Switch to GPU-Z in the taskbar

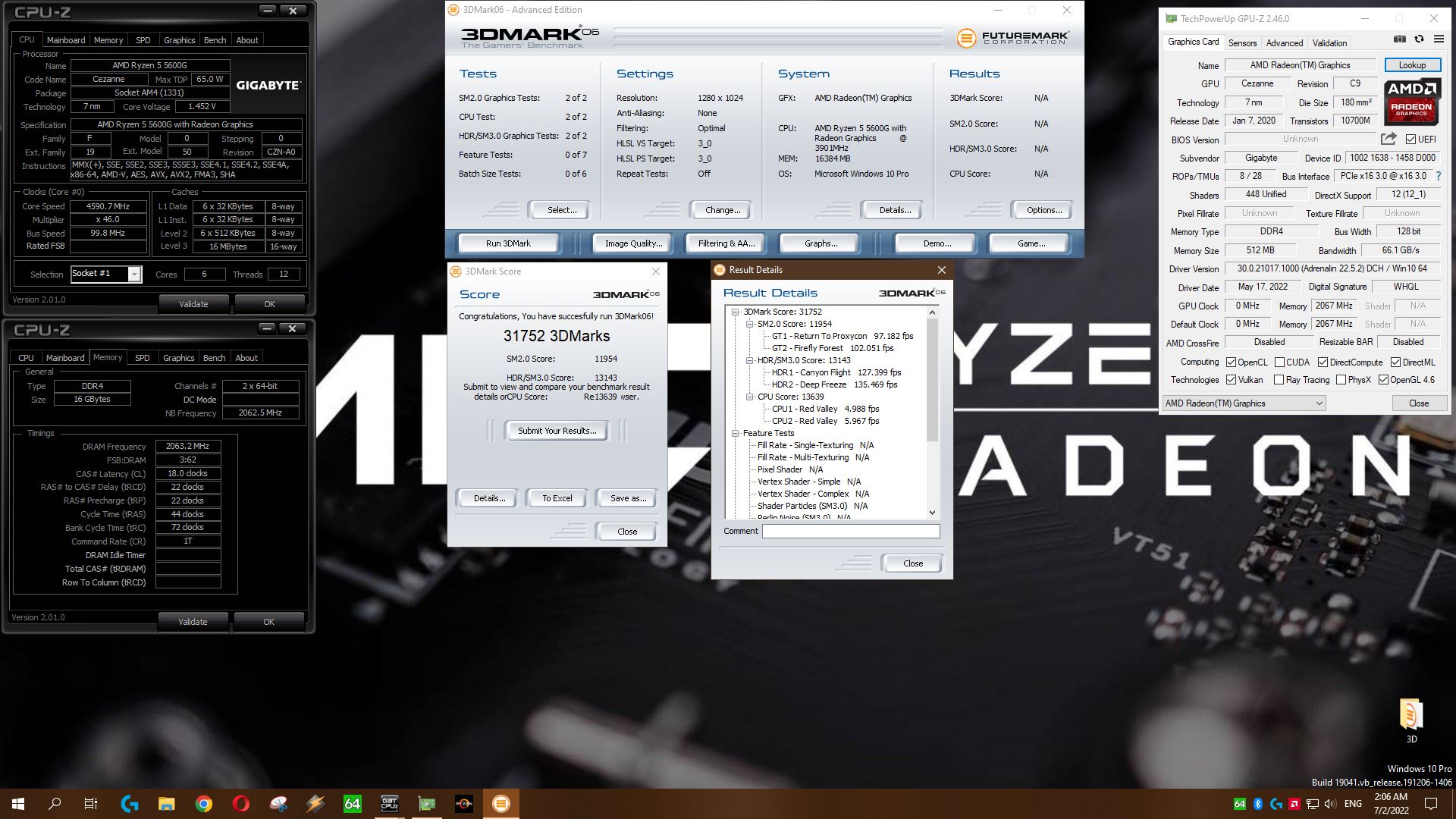[427, 804]
